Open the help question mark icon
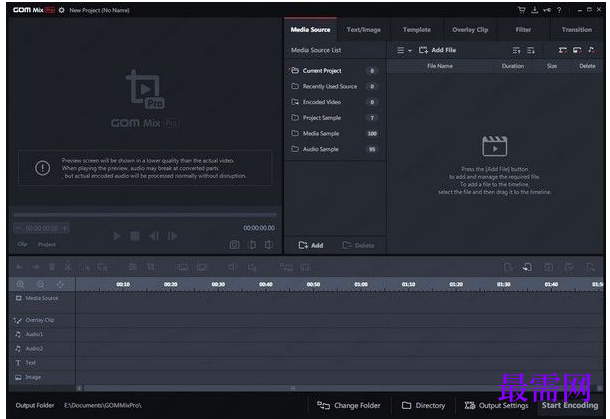 [559, 10]
